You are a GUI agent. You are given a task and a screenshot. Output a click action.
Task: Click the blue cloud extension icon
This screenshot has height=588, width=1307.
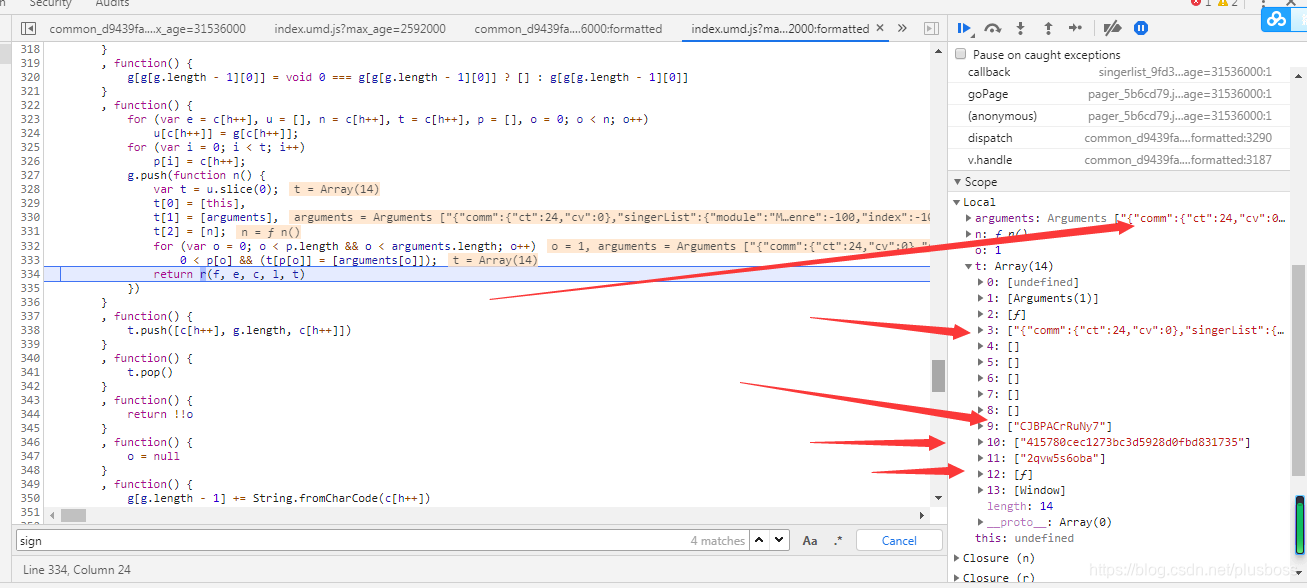tap(1277, 19)
